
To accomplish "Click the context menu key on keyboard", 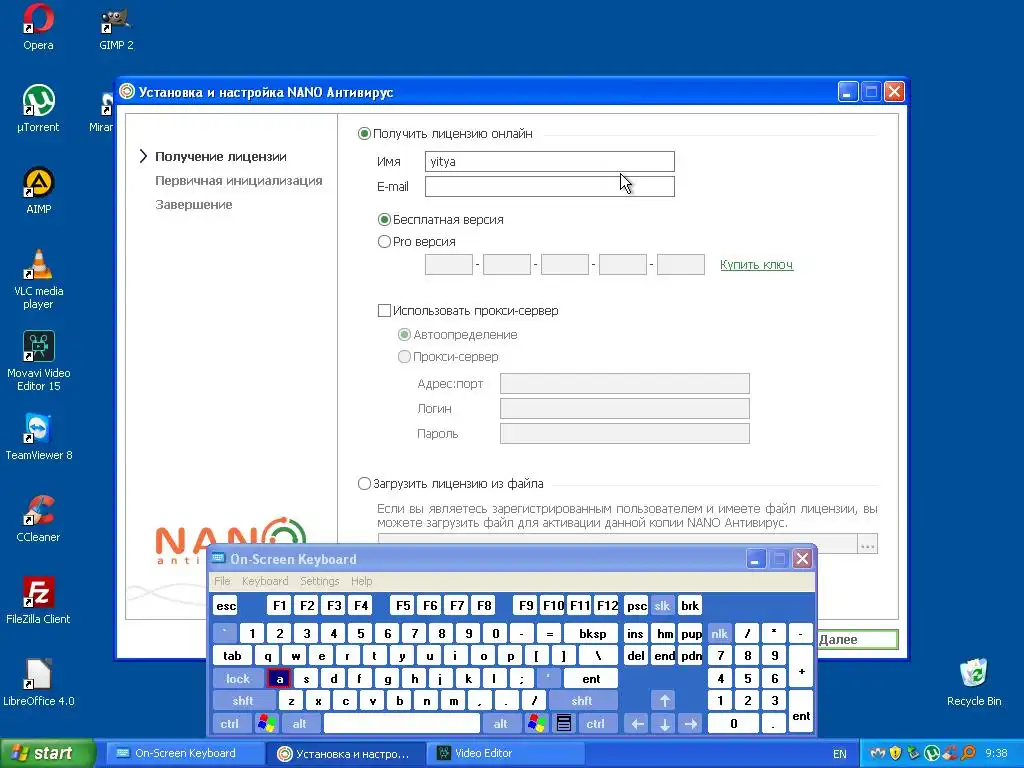I will coord(564,724).
